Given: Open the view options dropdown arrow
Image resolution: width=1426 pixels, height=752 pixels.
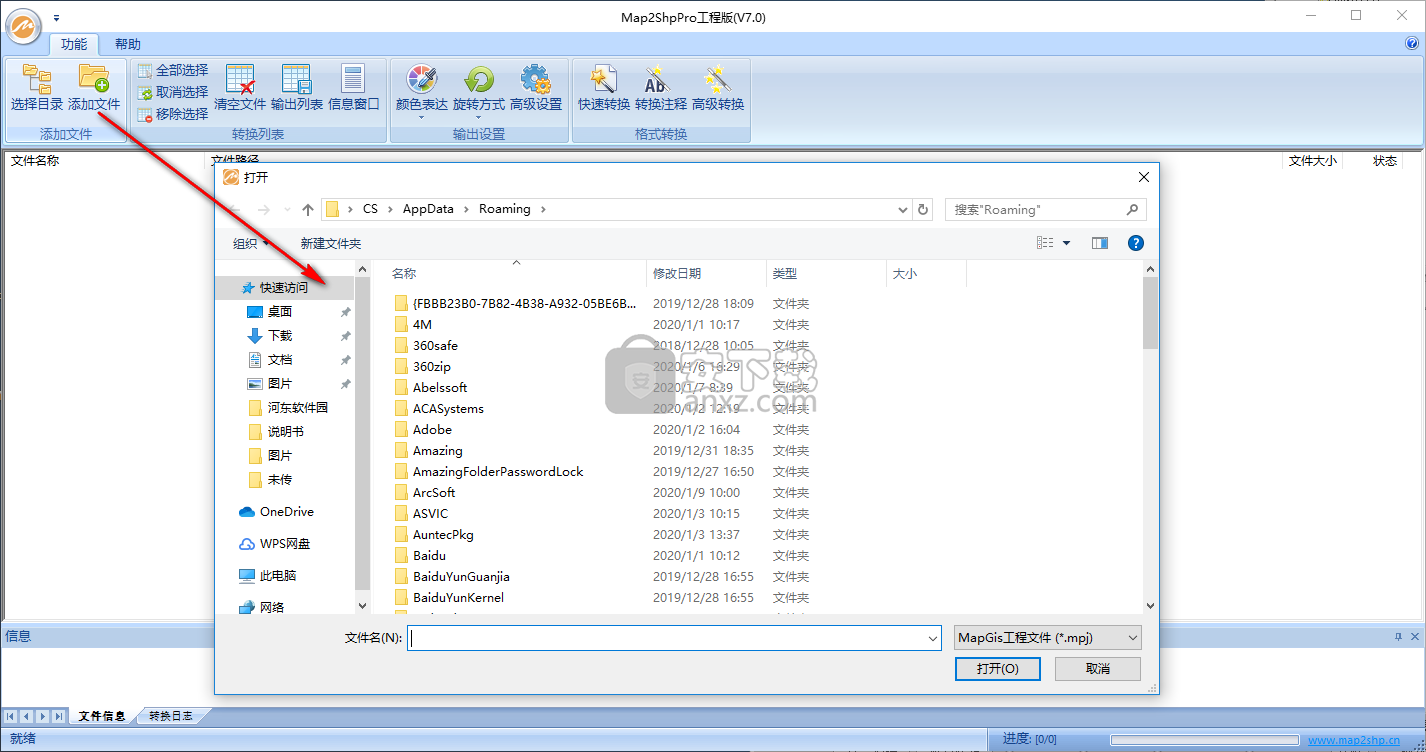Looking at the screenshot, I should pos(1066,243).
